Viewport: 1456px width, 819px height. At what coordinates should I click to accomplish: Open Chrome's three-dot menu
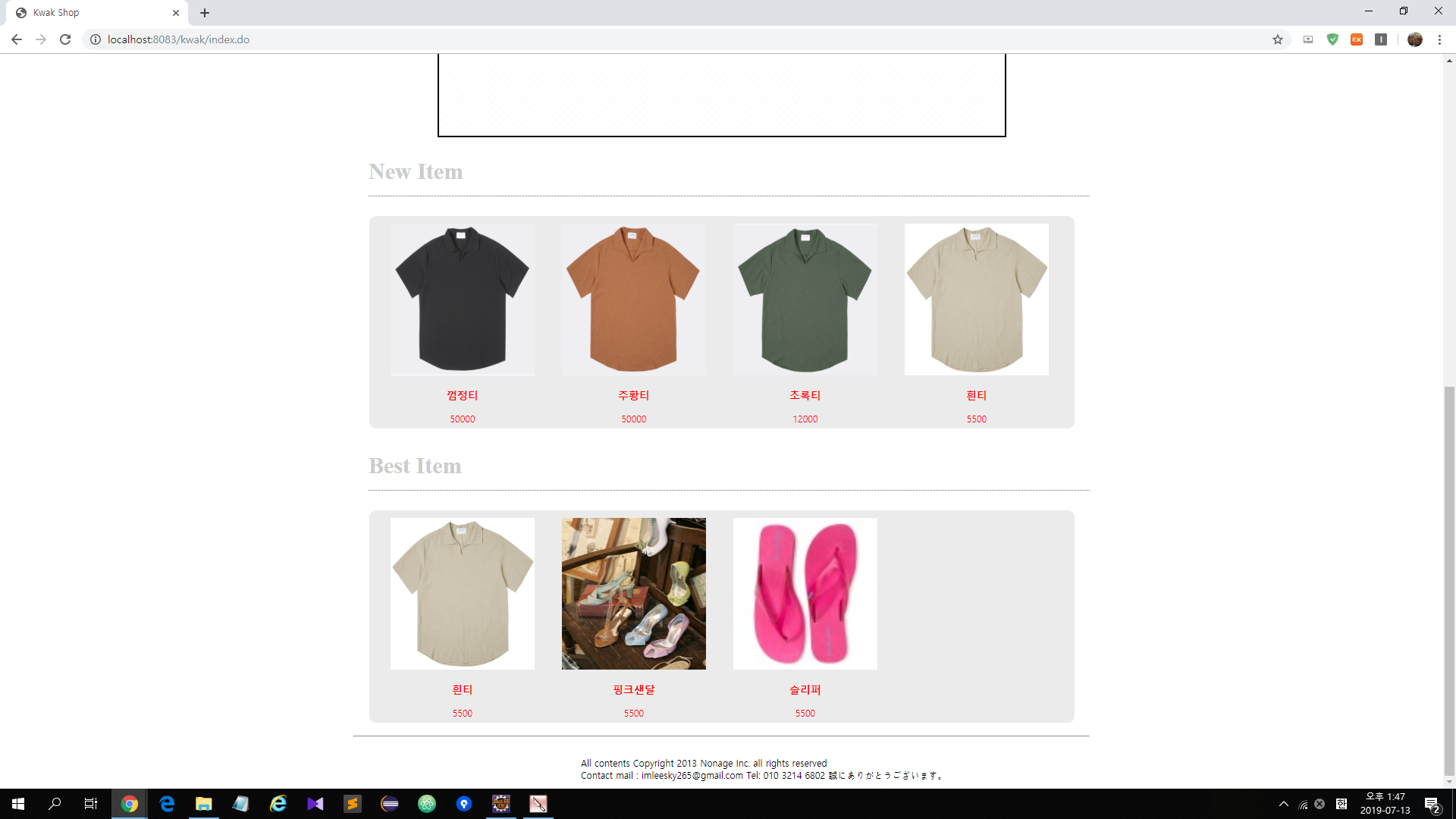pyautogui.click(x=1439, y=39)
